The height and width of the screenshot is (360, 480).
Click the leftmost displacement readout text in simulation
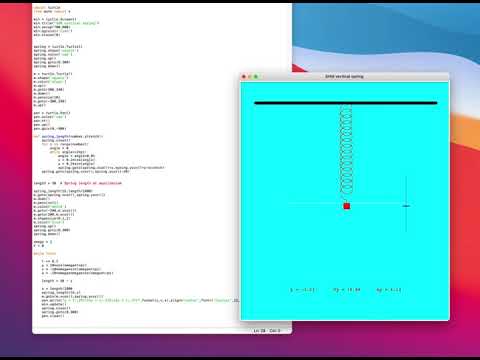(303, 290)
